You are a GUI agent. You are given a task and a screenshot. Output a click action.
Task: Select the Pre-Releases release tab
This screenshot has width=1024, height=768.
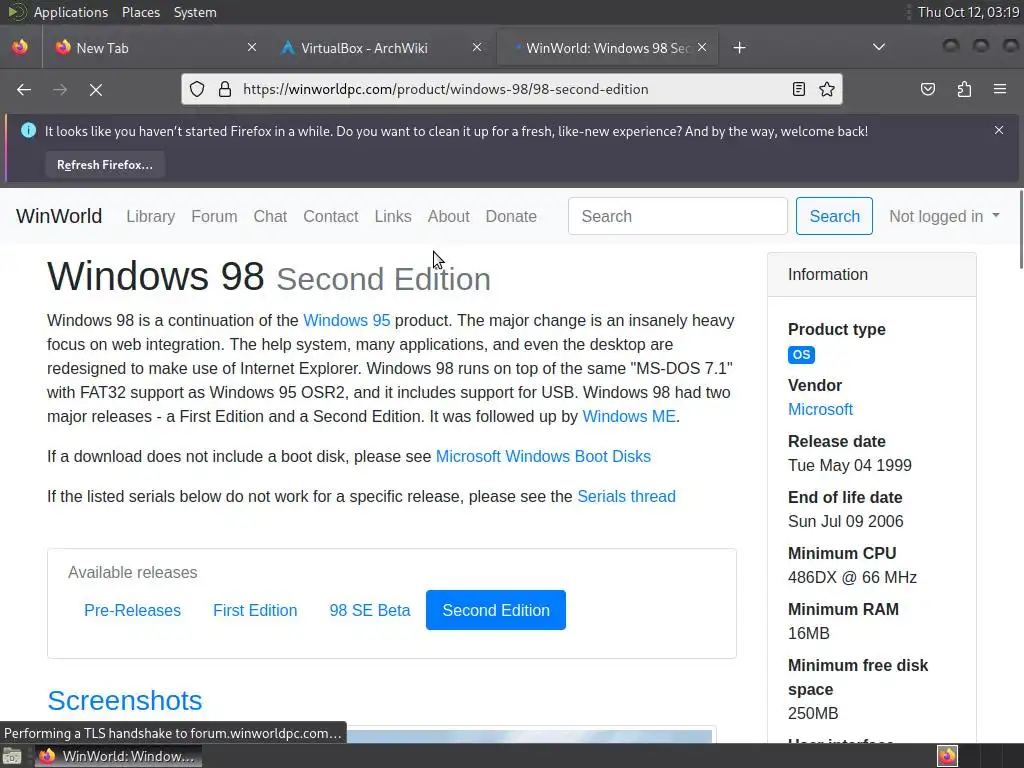point(133,610)
